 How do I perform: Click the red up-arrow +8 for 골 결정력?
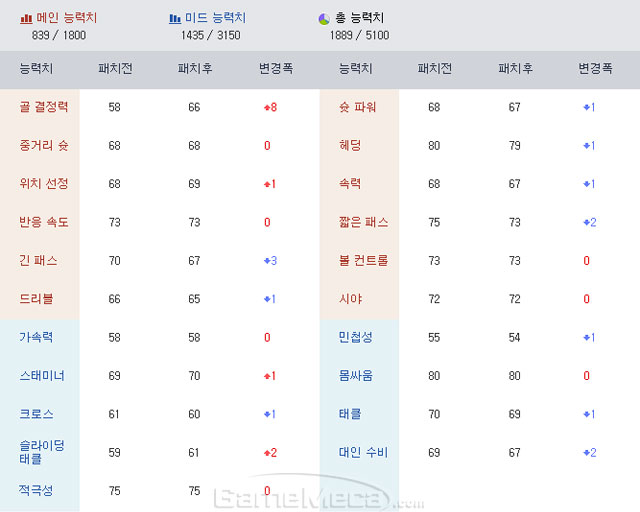(270, 107)
